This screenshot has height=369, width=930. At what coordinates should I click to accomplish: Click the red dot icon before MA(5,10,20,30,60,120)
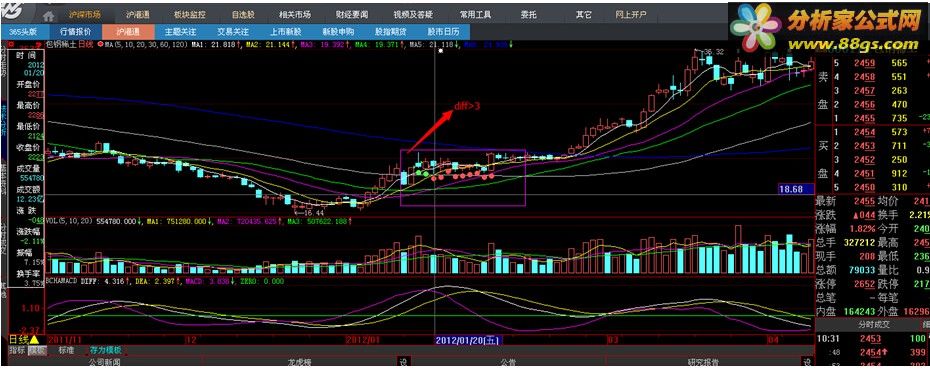[101, 44]
